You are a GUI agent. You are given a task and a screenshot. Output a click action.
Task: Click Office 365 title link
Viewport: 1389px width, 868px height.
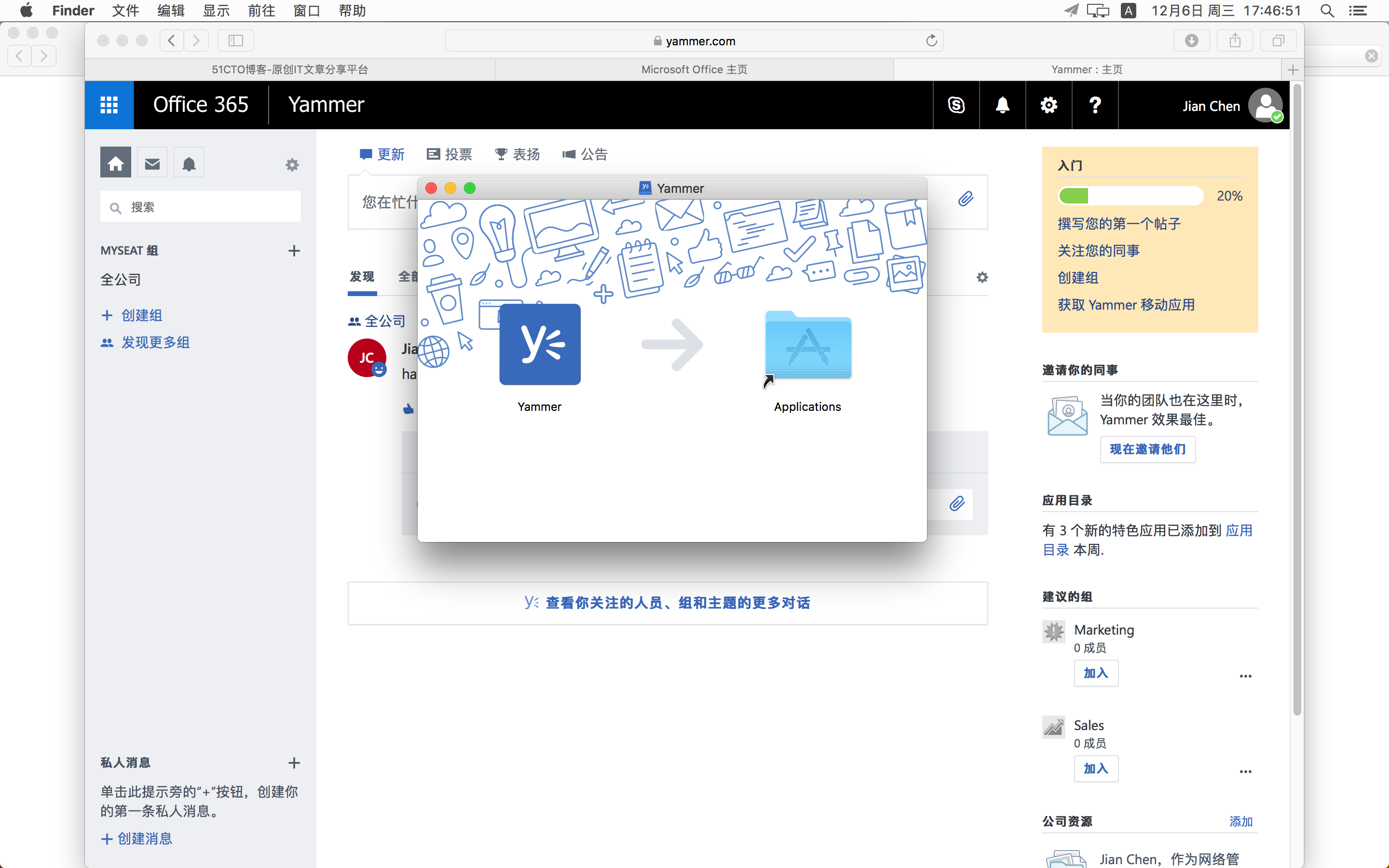[x=200, y=105]
